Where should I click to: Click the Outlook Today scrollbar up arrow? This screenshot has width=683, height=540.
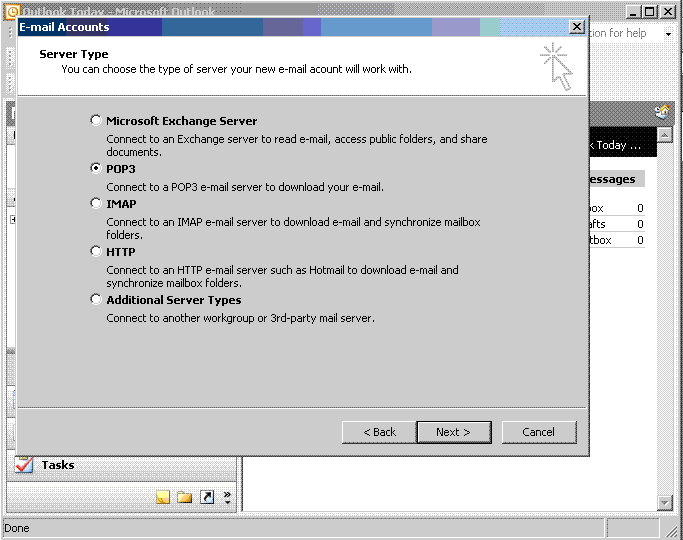pyautogui.click(x=664, y=135)
